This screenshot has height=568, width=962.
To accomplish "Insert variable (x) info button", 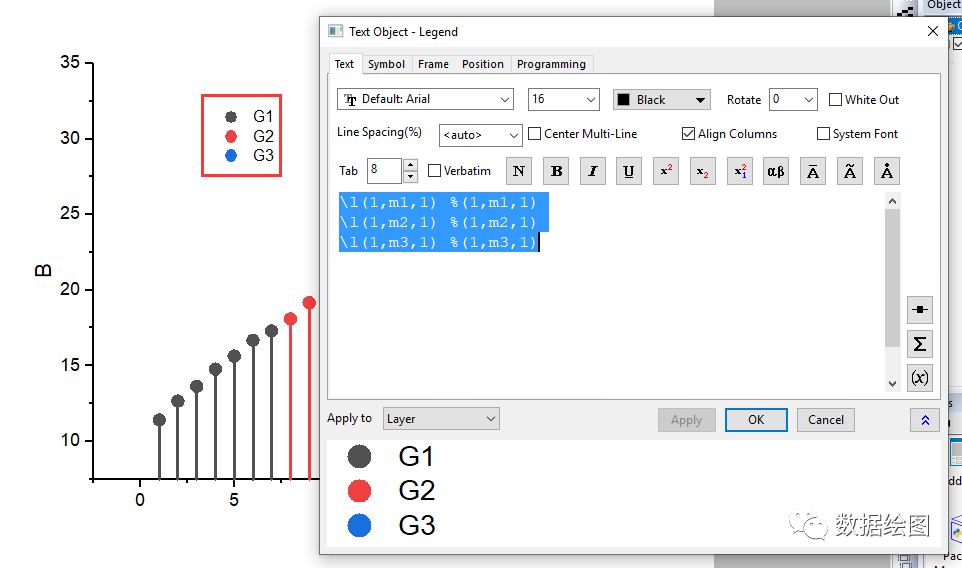I will (x=920, y=377).
